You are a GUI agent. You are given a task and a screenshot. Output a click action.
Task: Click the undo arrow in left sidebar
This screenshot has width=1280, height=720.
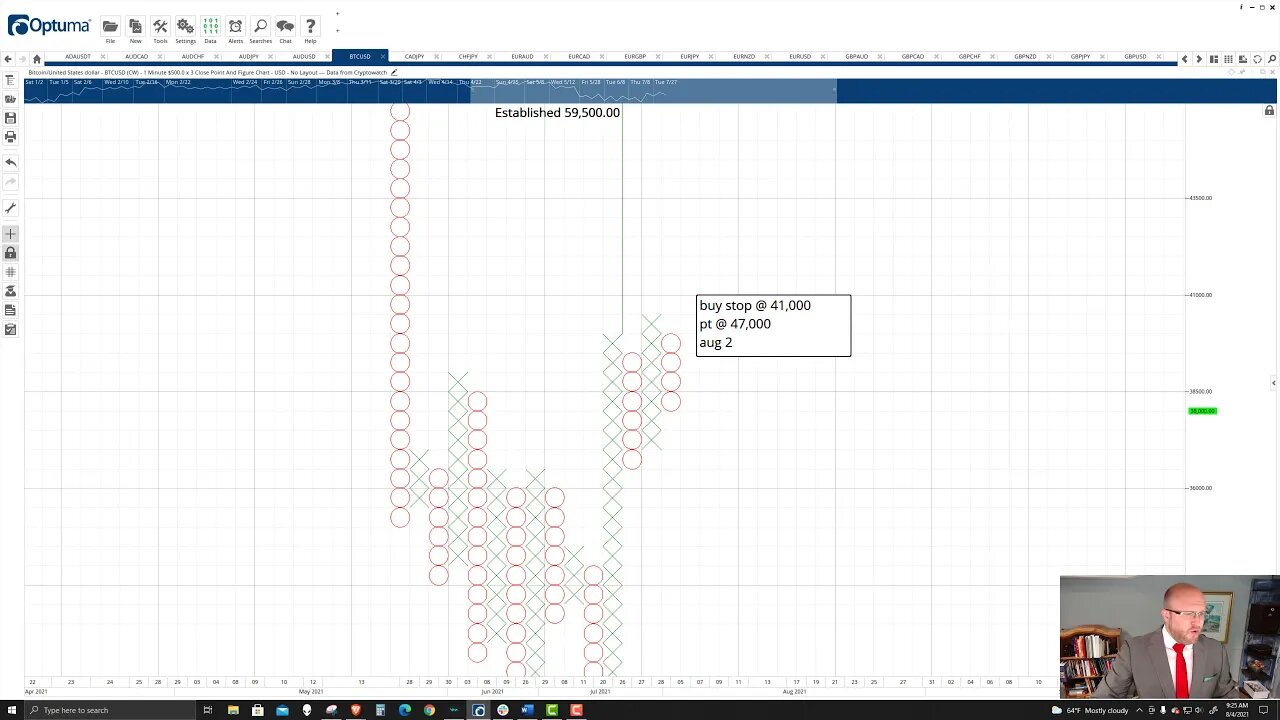coord(10,162)
